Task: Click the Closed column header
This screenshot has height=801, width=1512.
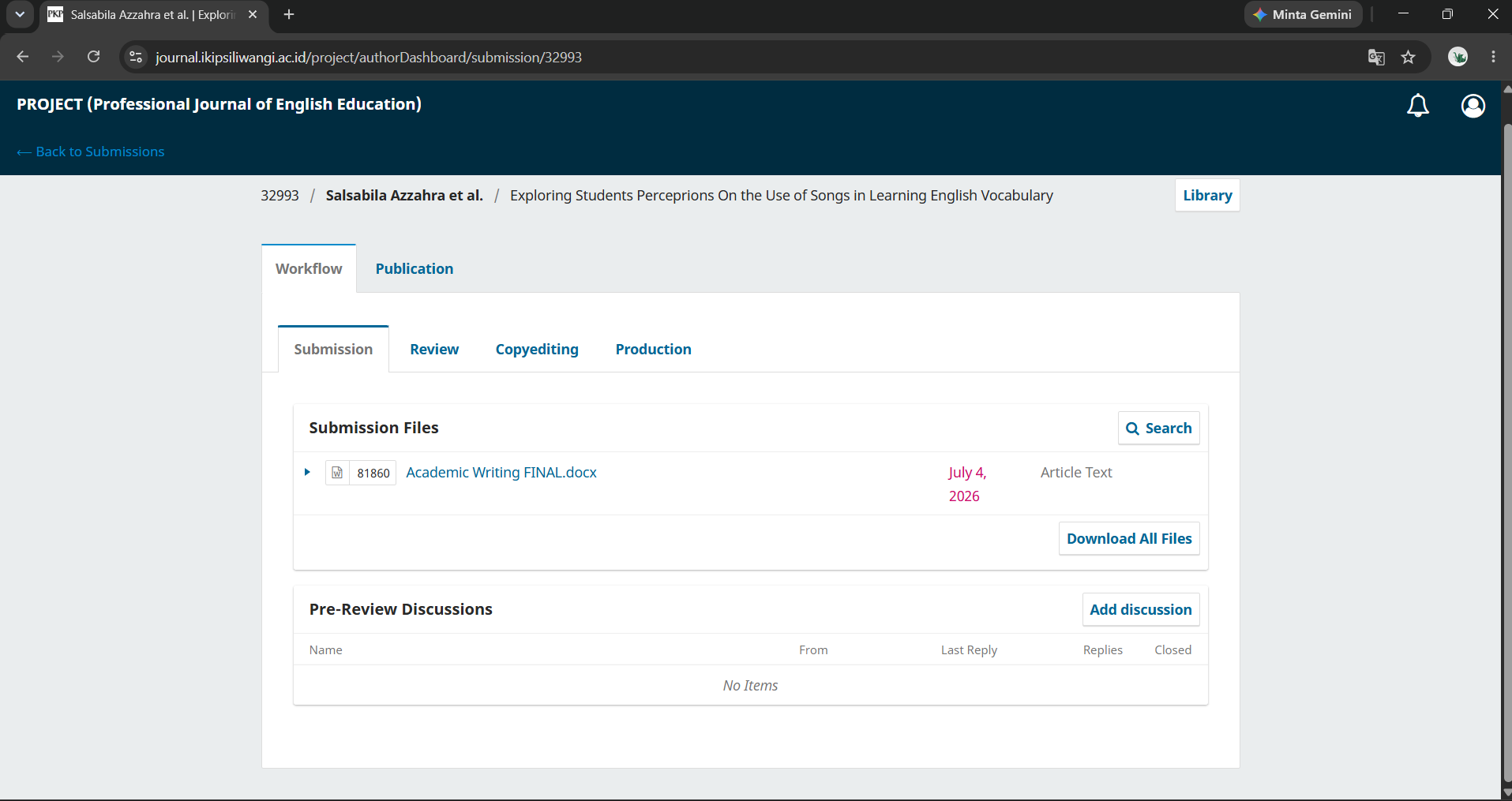Action: (x=1172, y=649)
